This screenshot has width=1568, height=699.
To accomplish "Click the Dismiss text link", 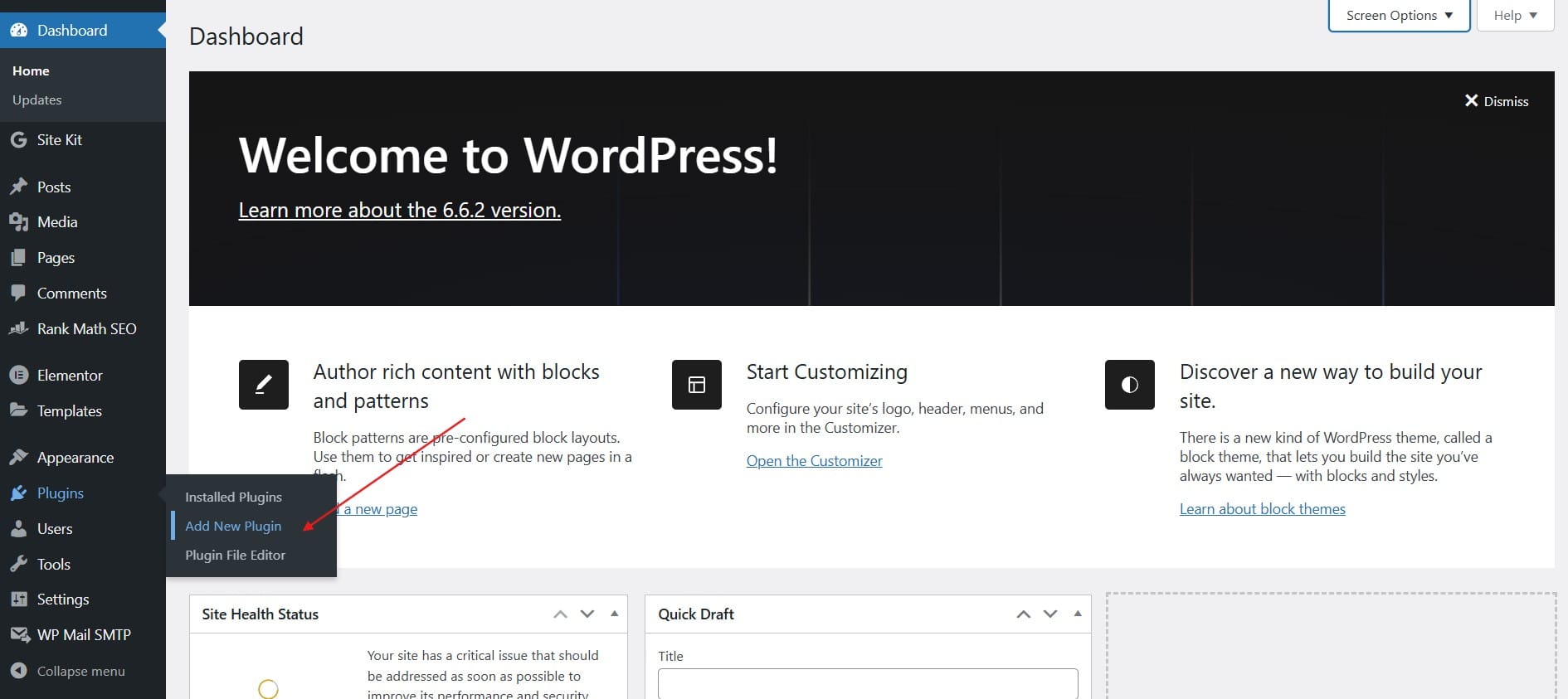I will 1507,101.
